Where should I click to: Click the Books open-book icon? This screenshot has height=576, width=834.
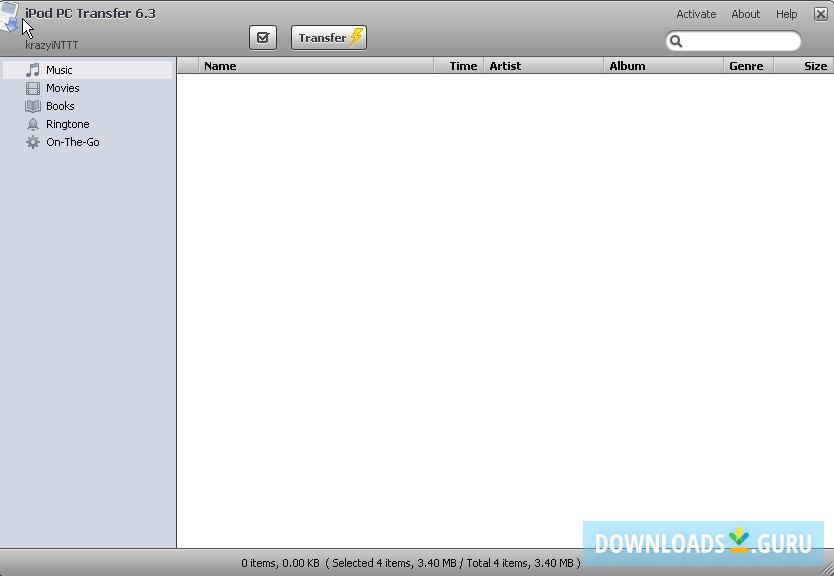33,106
